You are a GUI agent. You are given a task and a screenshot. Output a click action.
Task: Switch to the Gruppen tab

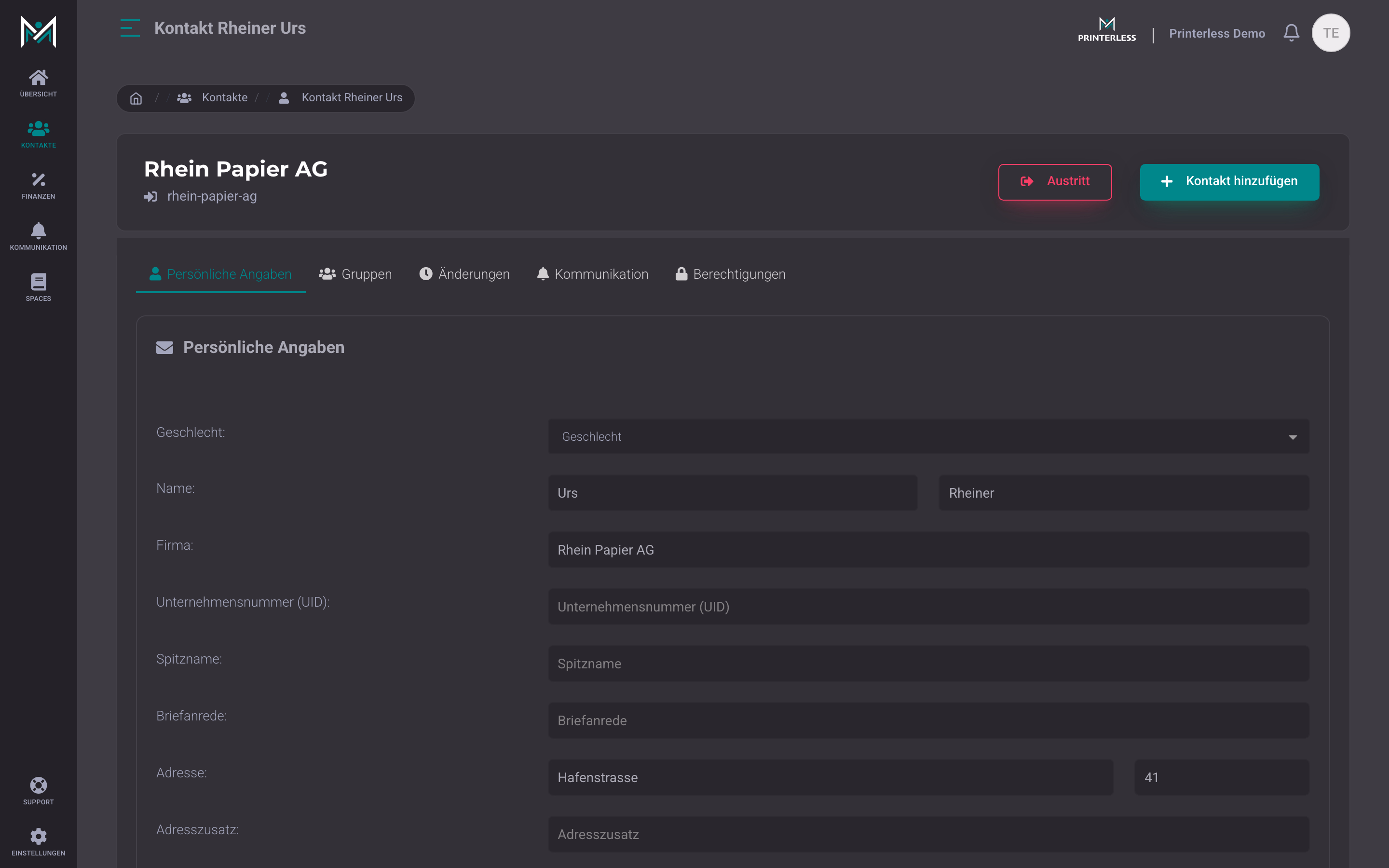tap(355, 274)
